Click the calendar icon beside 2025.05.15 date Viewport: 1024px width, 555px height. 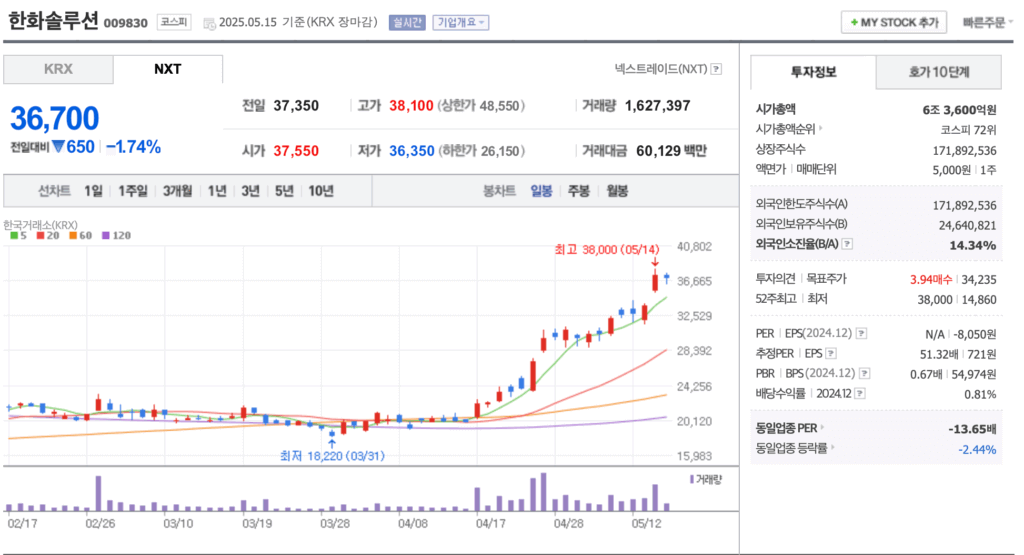click(x=209, y=24)
